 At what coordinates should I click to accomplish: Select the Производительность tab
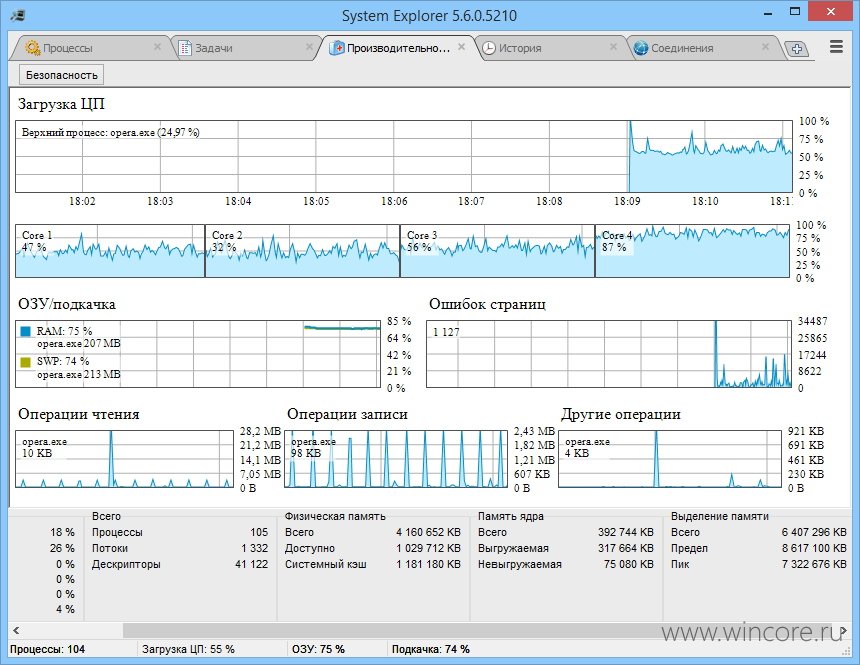[x=398, y=48]
